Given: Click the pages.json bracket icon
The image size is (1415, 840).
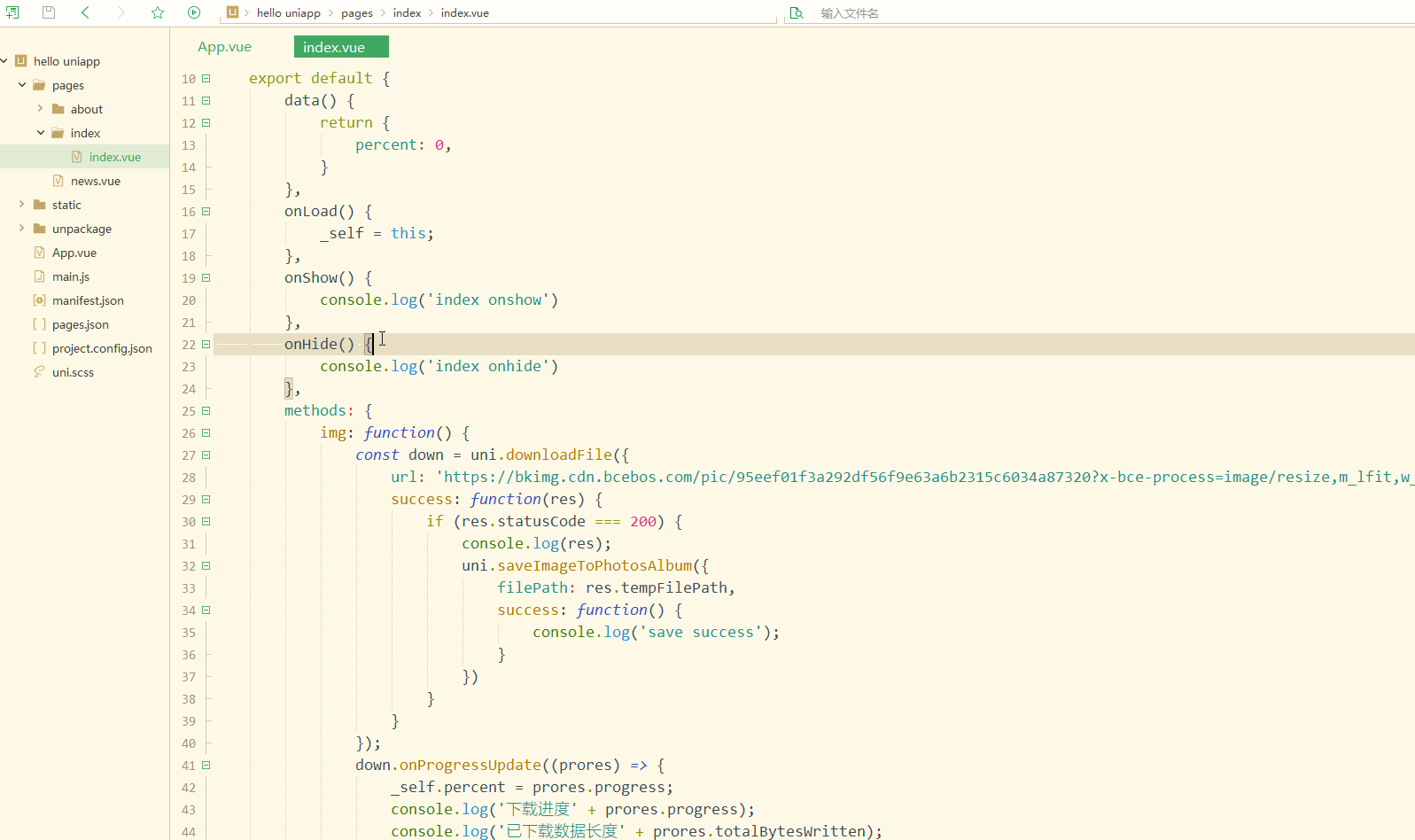Looking at the screenshot, I should point(39,324).
